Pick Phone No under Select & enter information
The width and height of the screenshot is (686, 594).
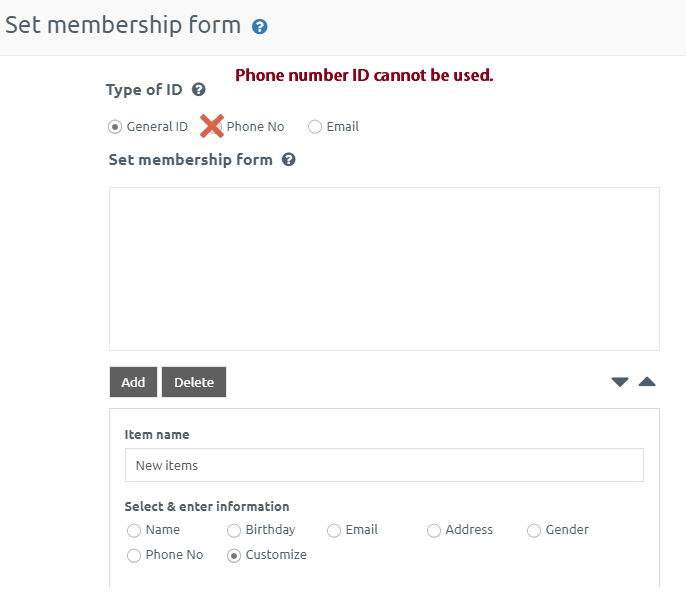point(134,555)
